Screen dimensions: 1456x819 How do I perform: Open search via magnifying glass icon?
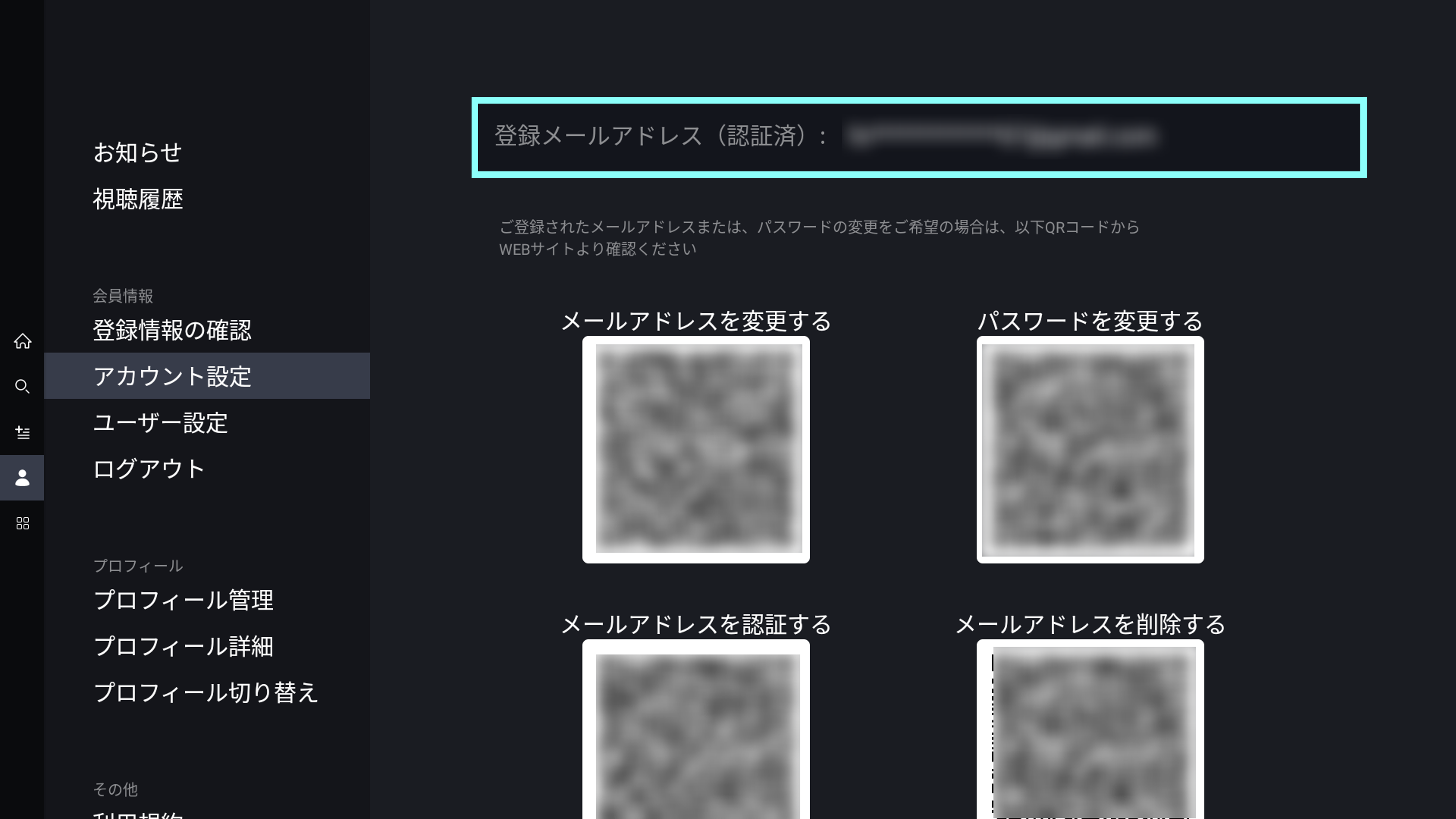tap(22, 387)
